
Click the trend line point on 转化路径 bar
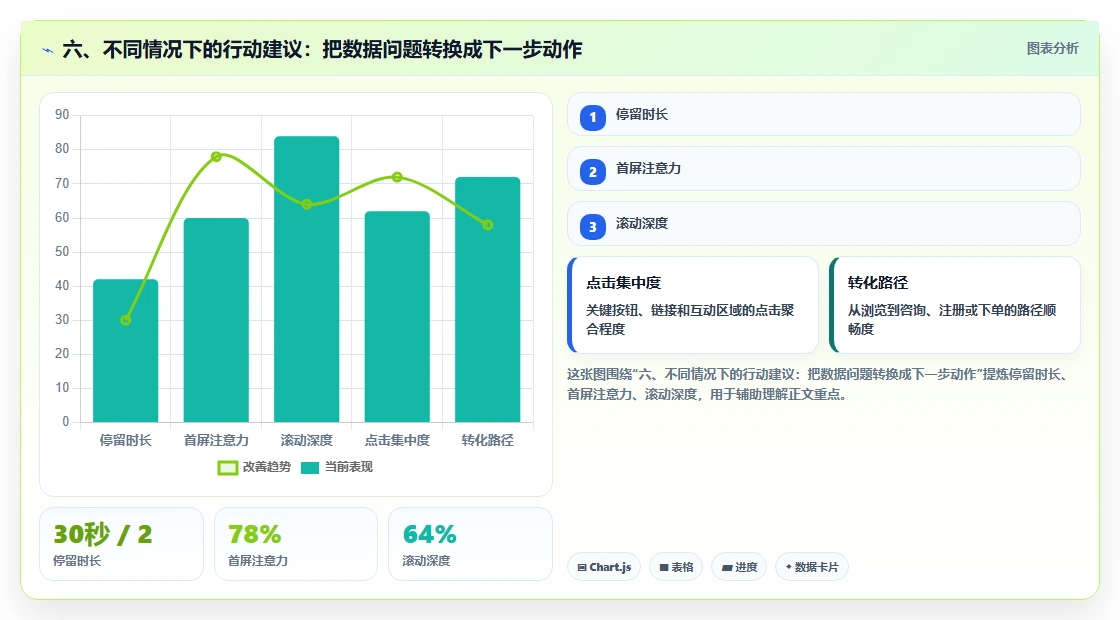click(x=488, y=225)
